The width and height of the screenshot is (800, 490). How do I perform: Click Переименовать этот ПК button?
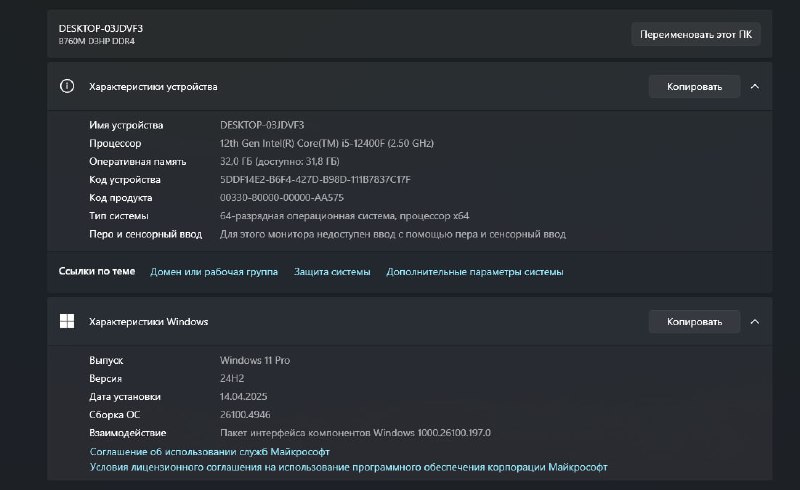pyautogui.click(x=696, y=34)
